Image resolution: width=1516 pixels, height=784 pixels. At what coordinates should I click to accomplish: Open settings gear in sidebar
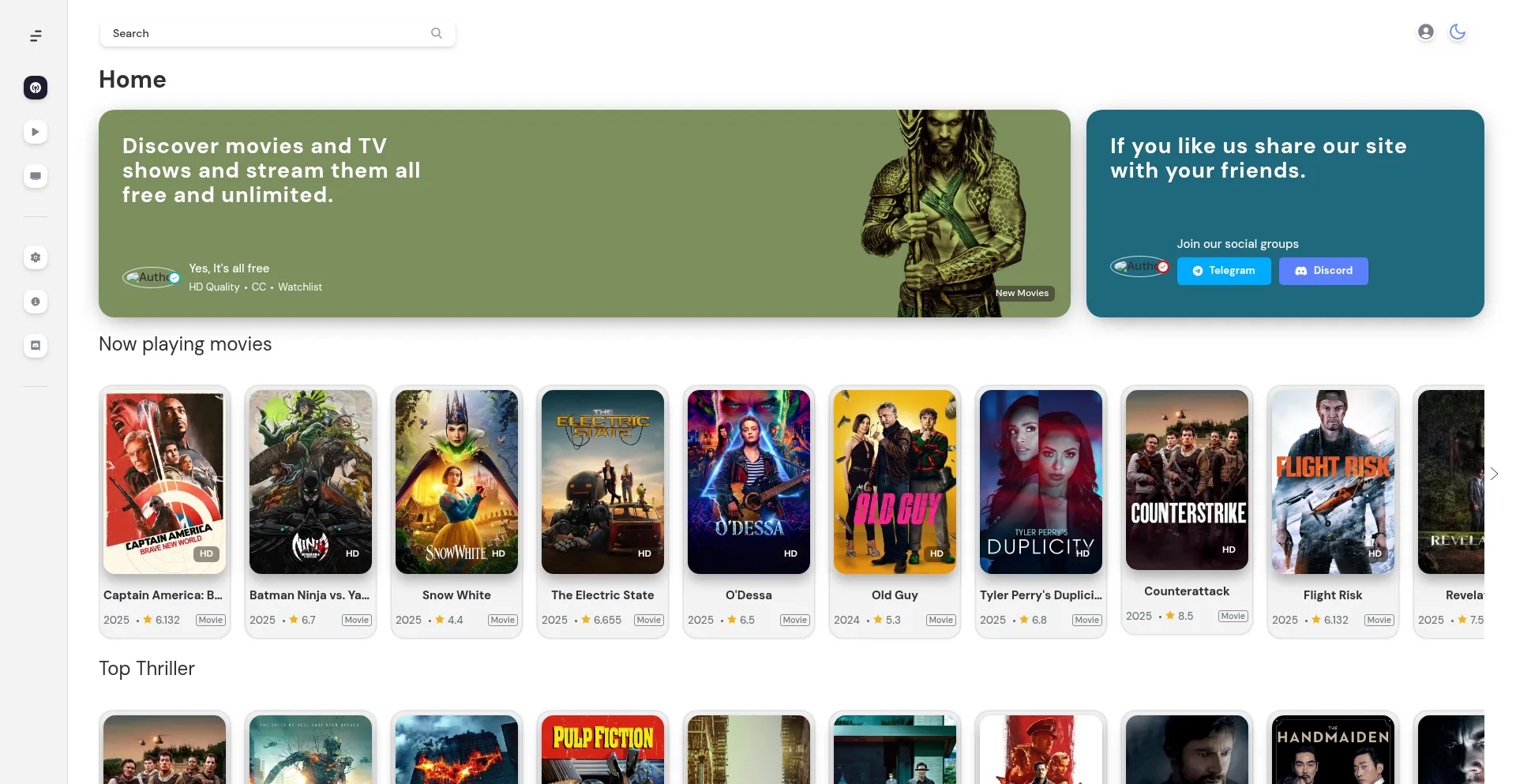[36, 257]
